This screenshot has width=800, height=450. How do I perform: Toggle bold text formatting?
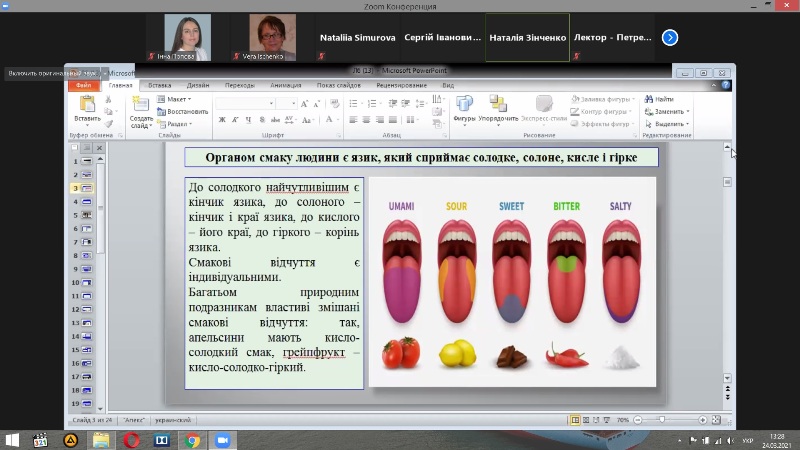coord(222,120)
